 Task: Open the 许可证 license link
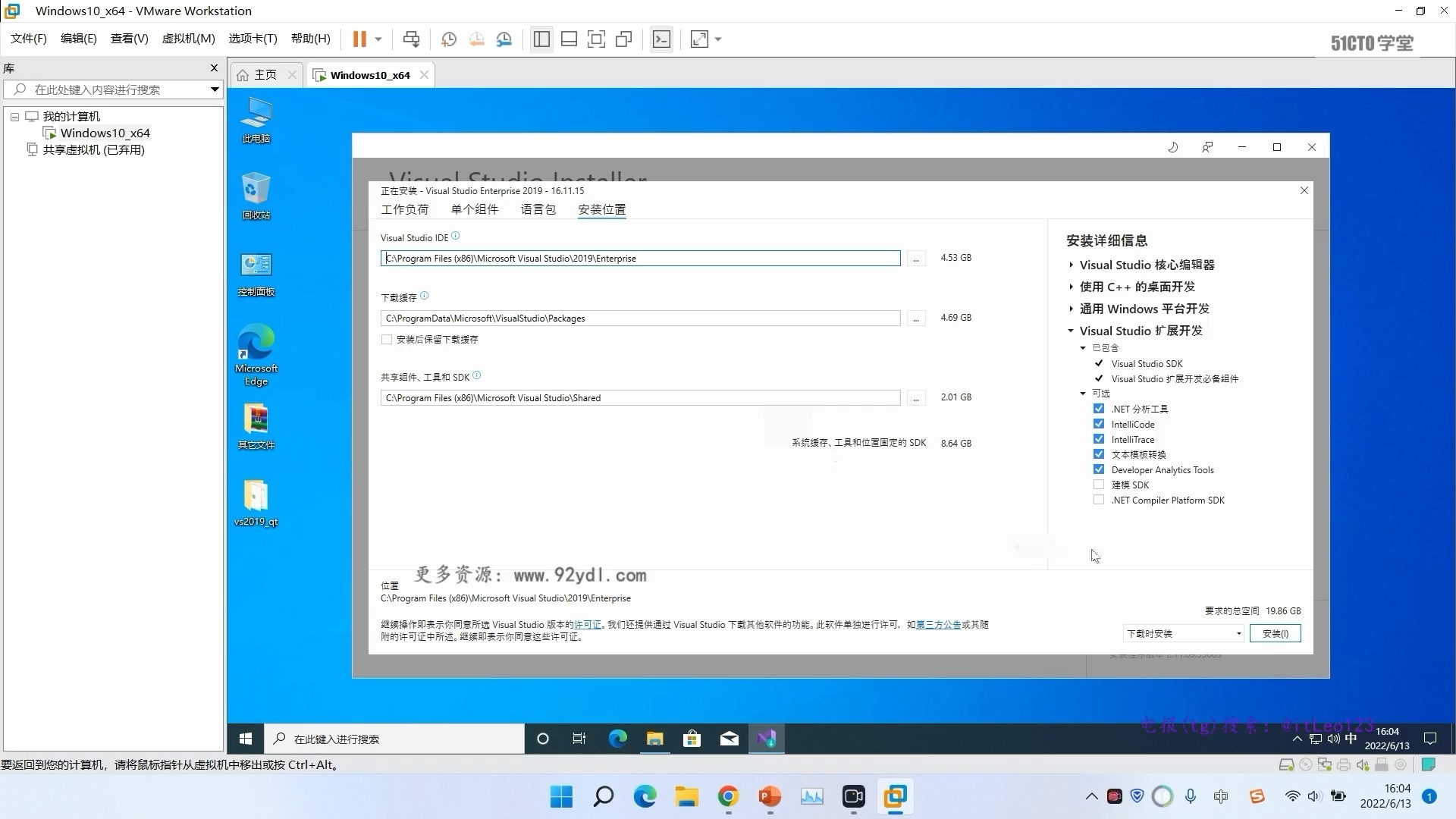click(588, 625)
